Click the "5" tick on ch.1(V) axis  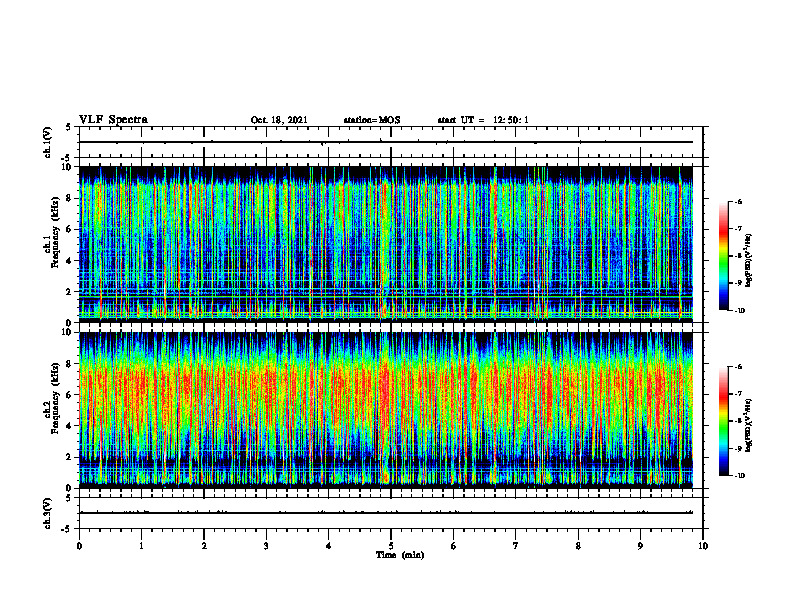pyautogui.click(x=70, y=127)
